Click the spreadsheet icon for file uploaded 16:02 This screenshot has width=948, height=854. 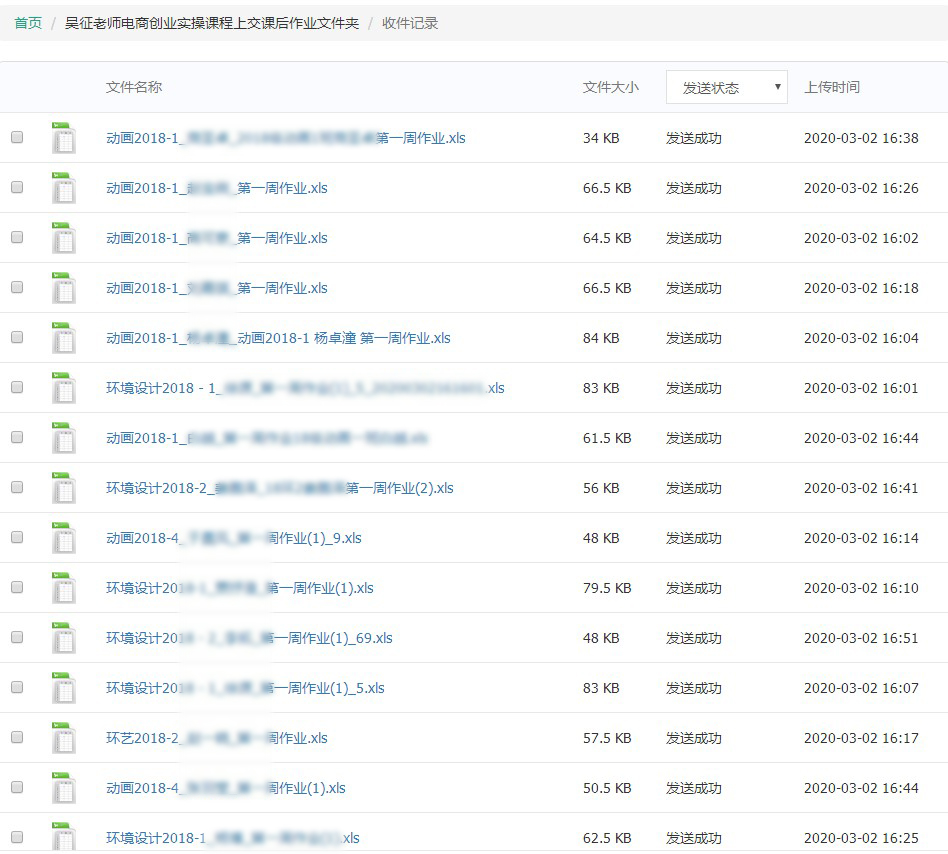point(64,238)
